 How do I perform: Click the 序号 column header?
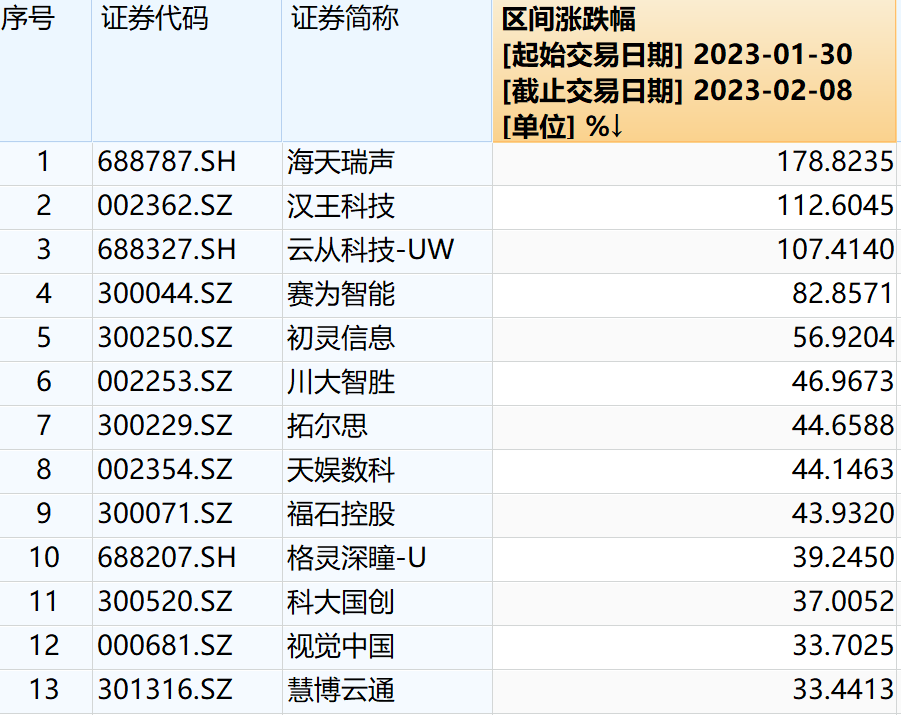pos(28,19)
